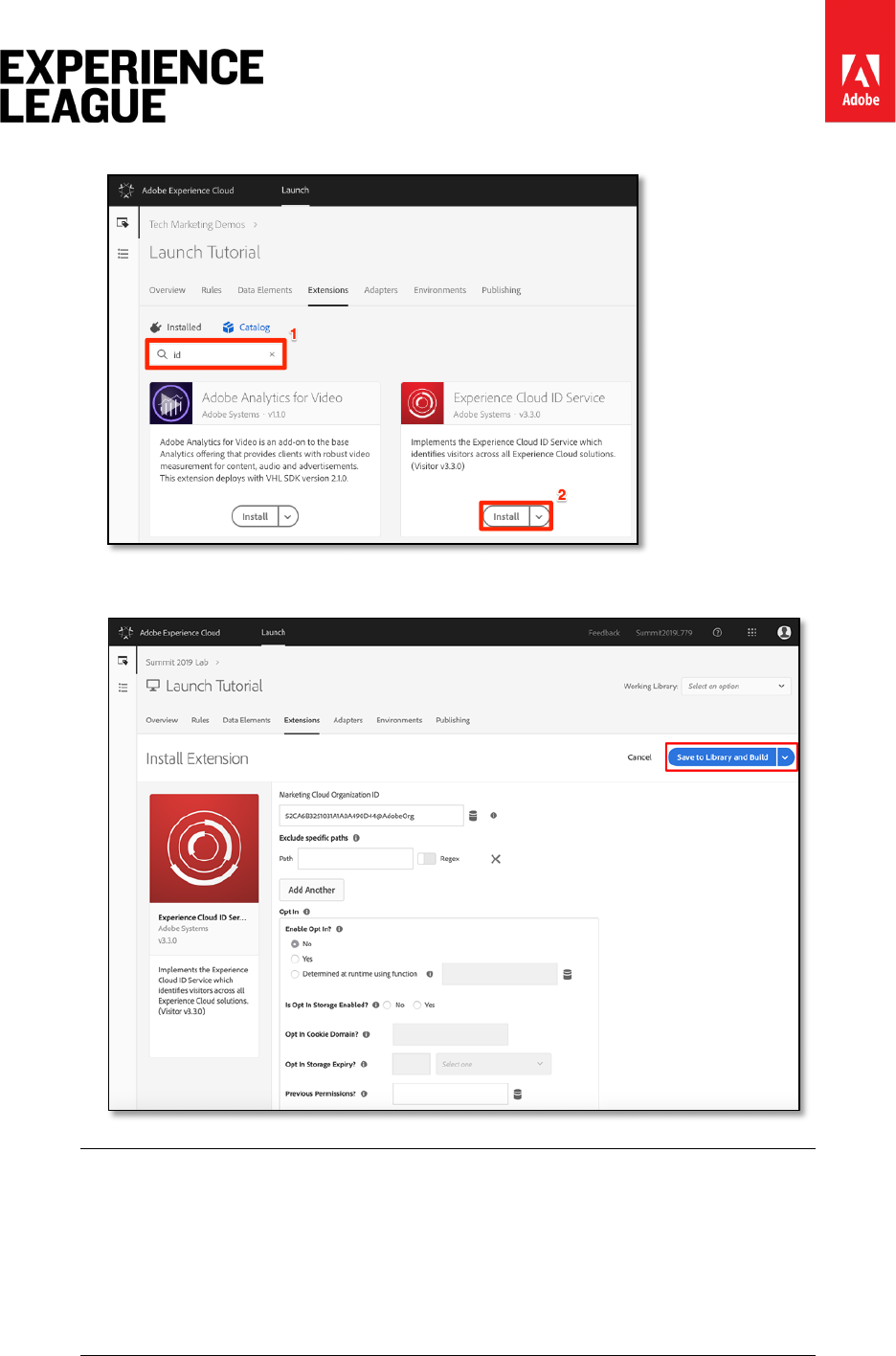896x1356 pixels.
Task: Click Adobe Analytics for Video extension icon
Action: 171,403
